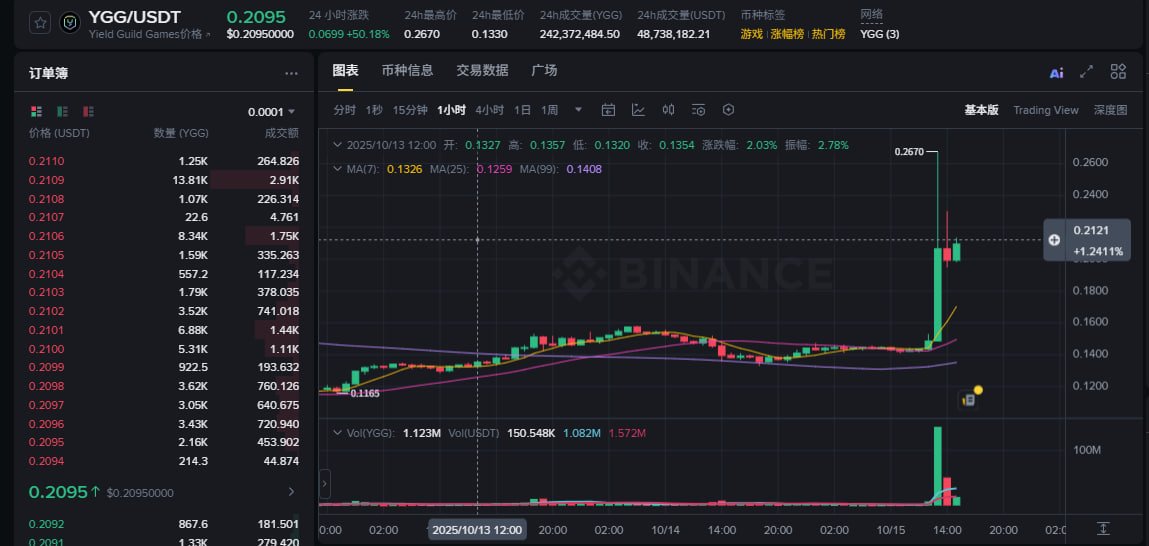Expand more time interval options arrow
Screen dimensions: 1149x546
point(578,110)
